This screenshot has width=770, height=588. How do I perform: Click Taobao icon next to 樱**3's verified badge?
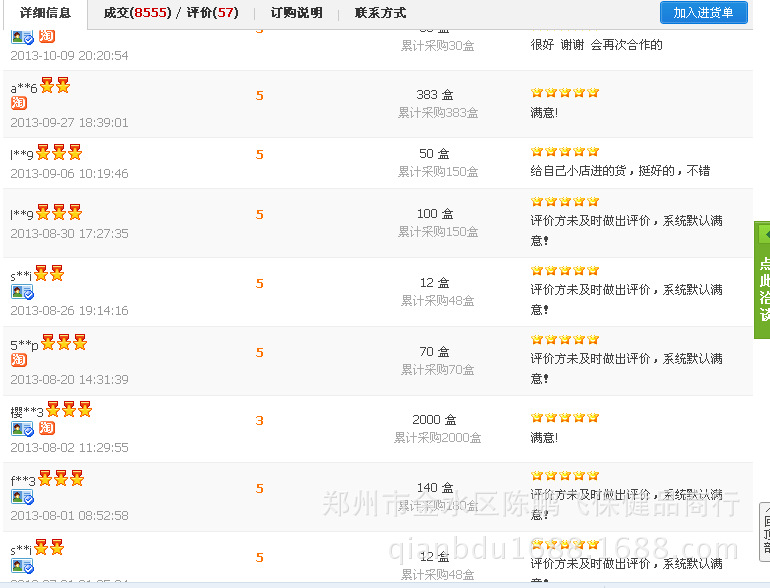47,428
